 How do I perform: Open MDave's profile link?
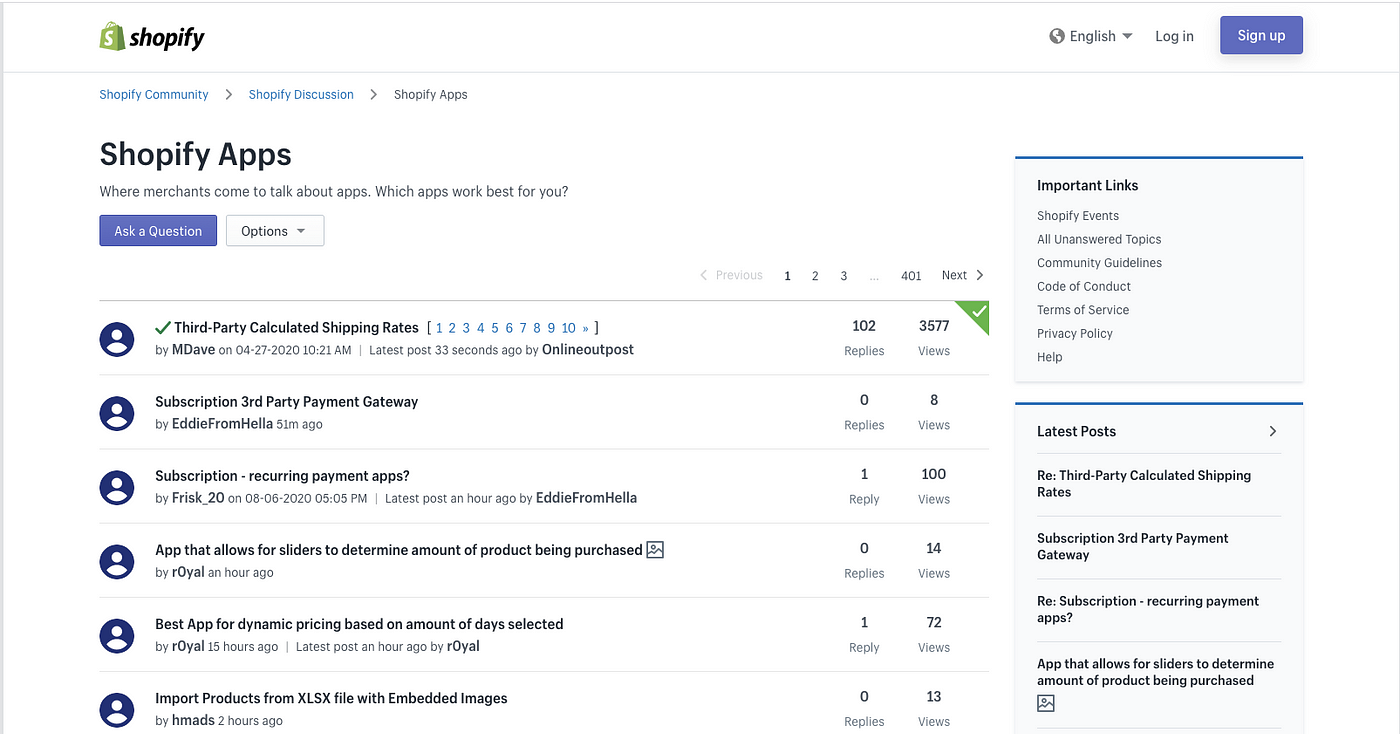(194, 350)
